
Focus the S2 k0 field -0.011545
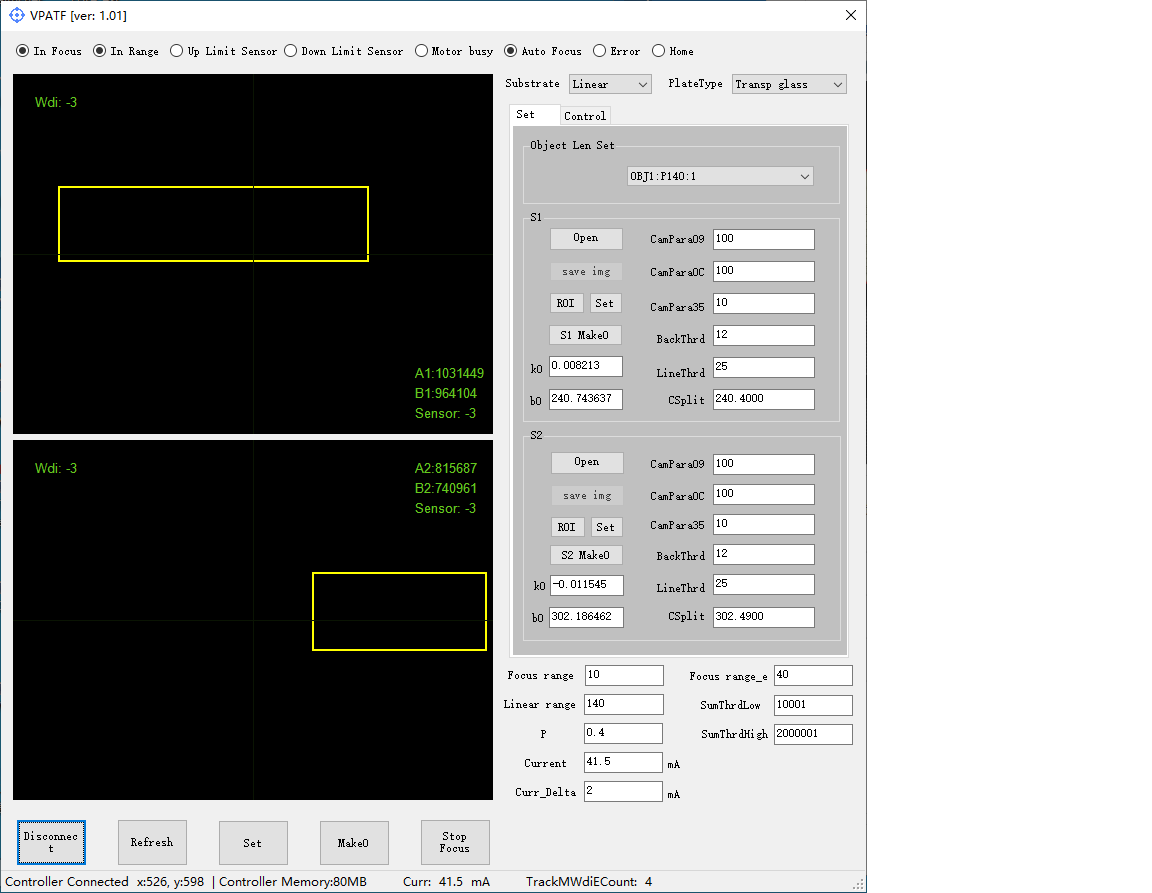click(x=586, y=585)
